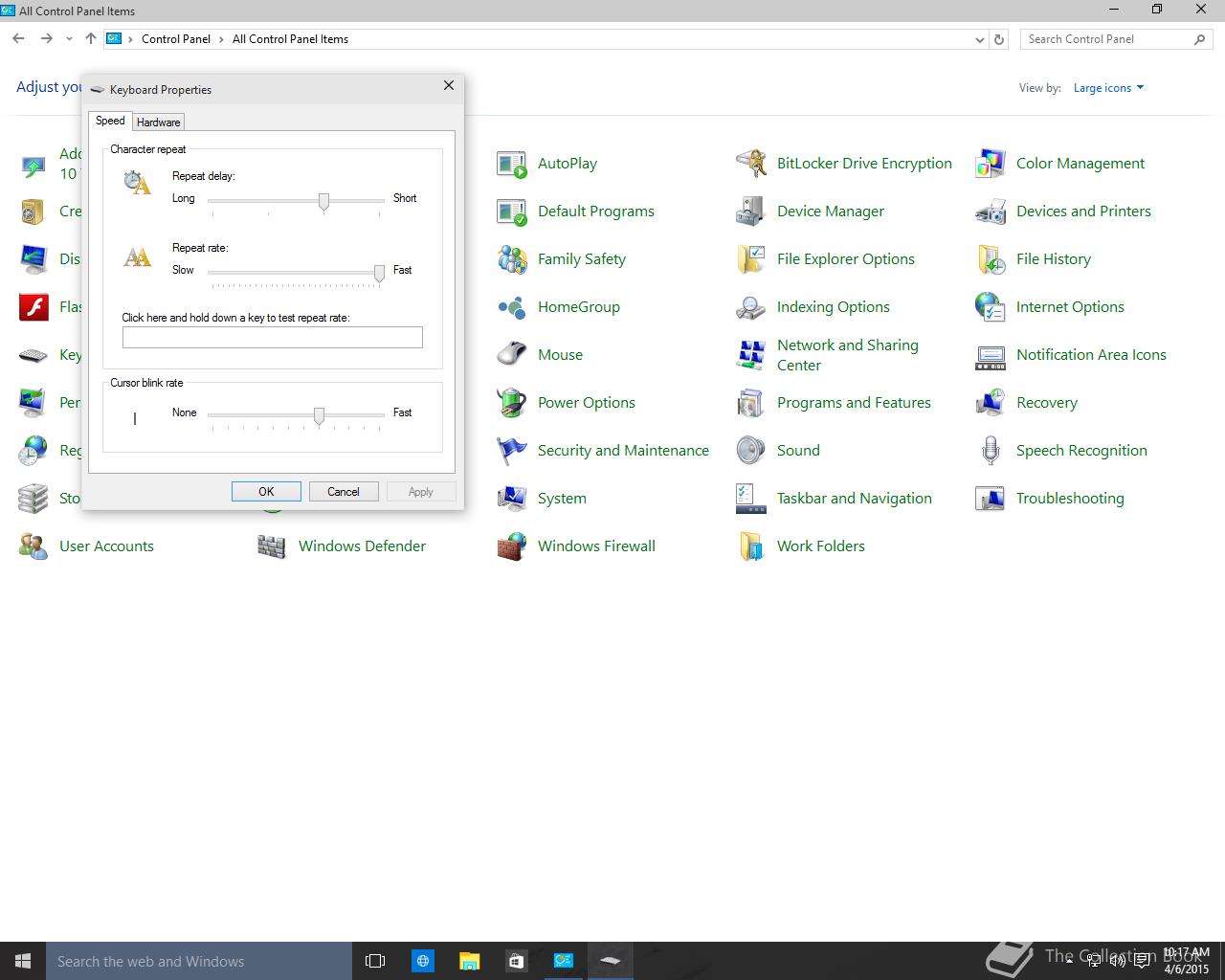The height and width of the screenshot is (980, 1225).
Task: Open the Device Manager icon
Action: 751,212
